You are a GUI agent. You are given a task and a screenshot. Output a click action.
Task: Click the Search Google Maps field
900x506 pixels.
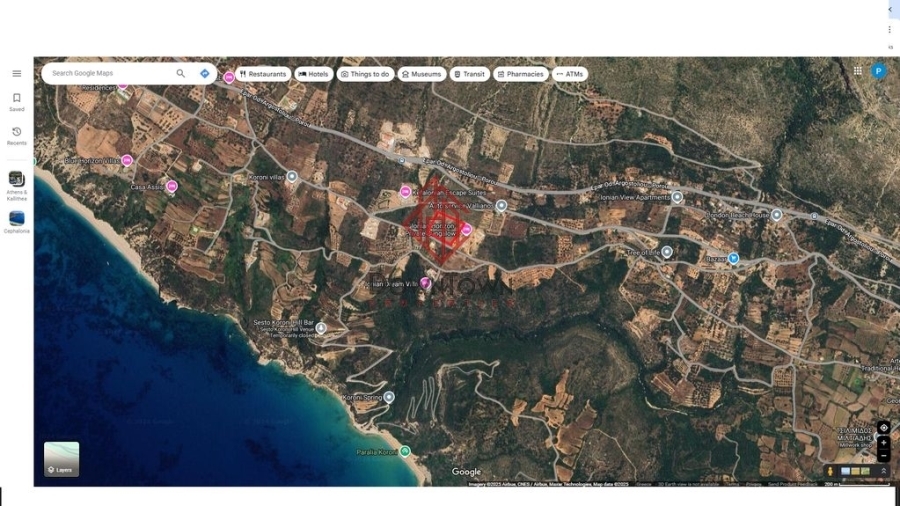(x=110, y=73)
